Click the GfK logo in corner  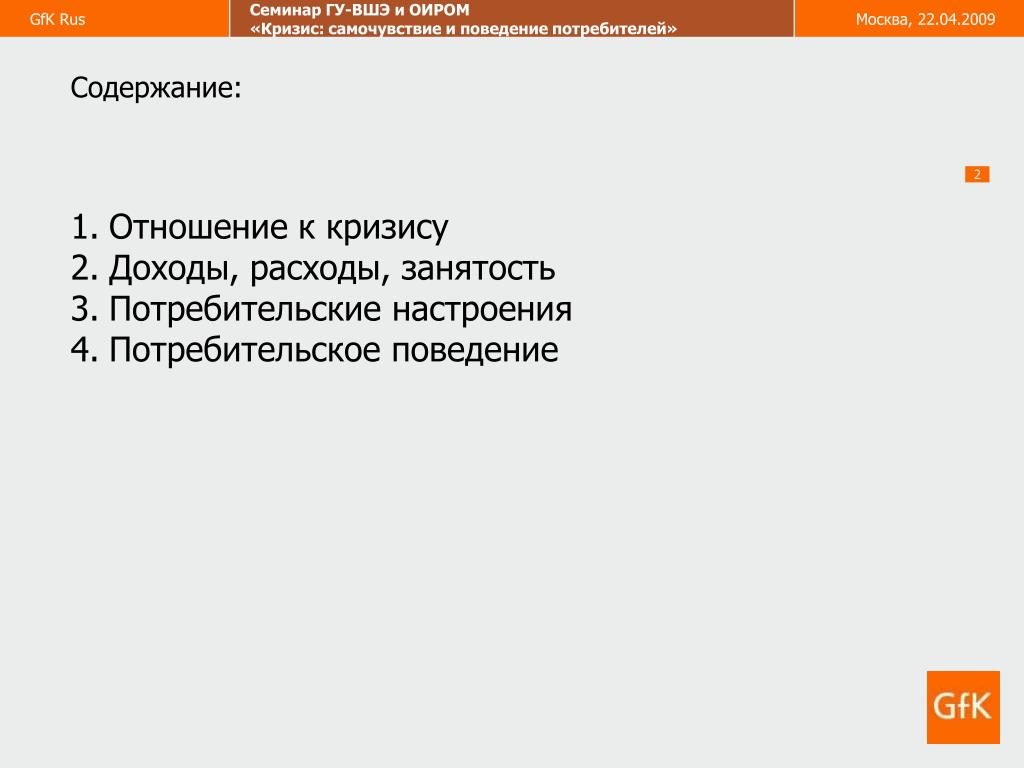(963, 707)
